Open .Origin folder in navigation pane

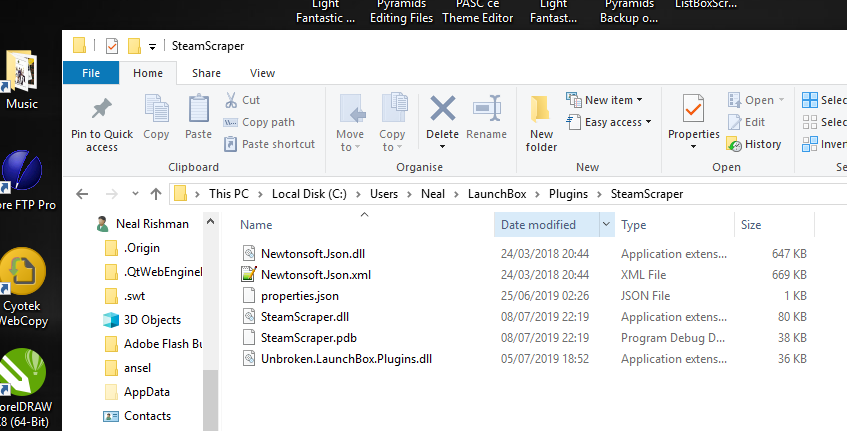[142, 248]
